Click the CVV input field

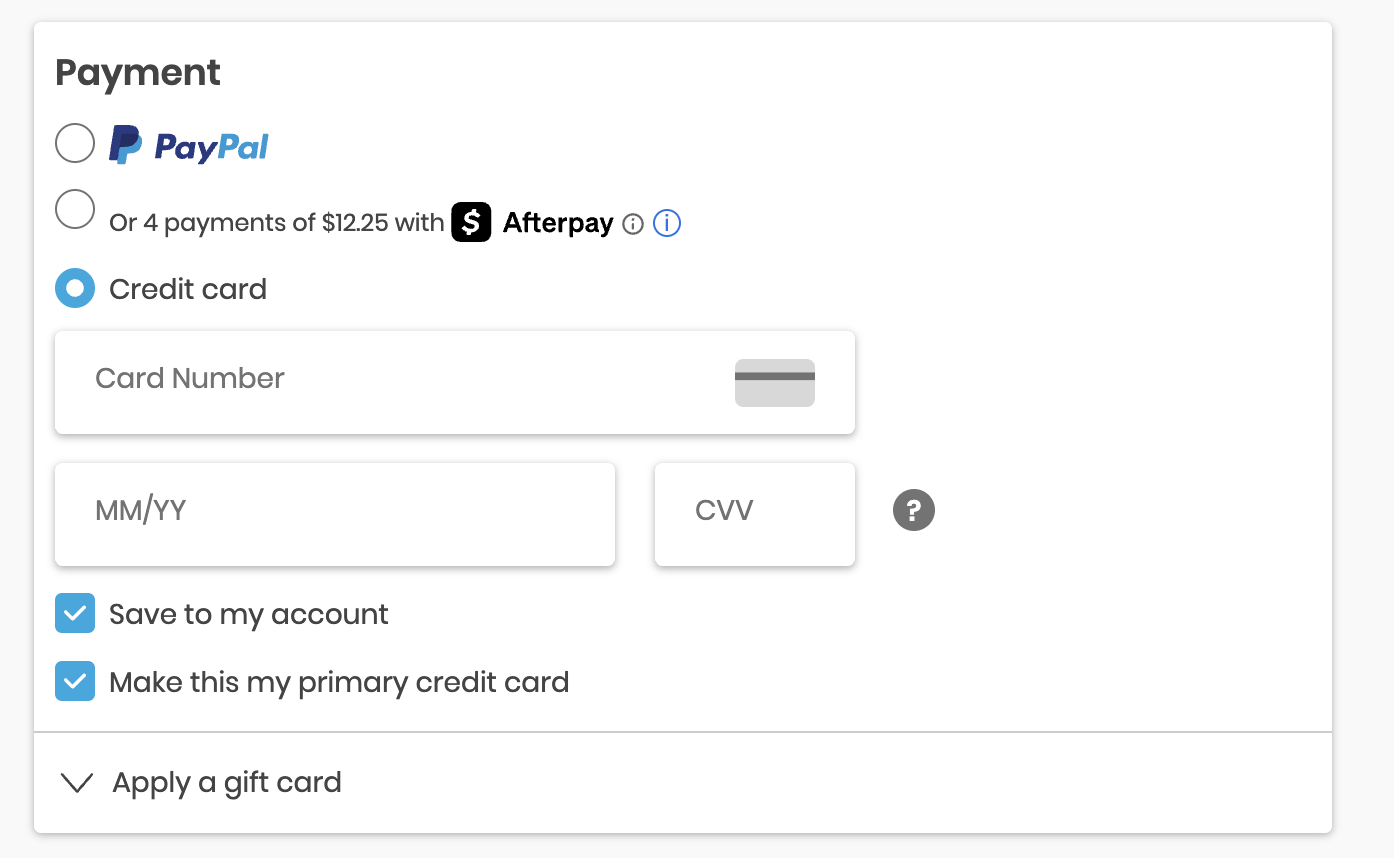click(x=754, y=513)
